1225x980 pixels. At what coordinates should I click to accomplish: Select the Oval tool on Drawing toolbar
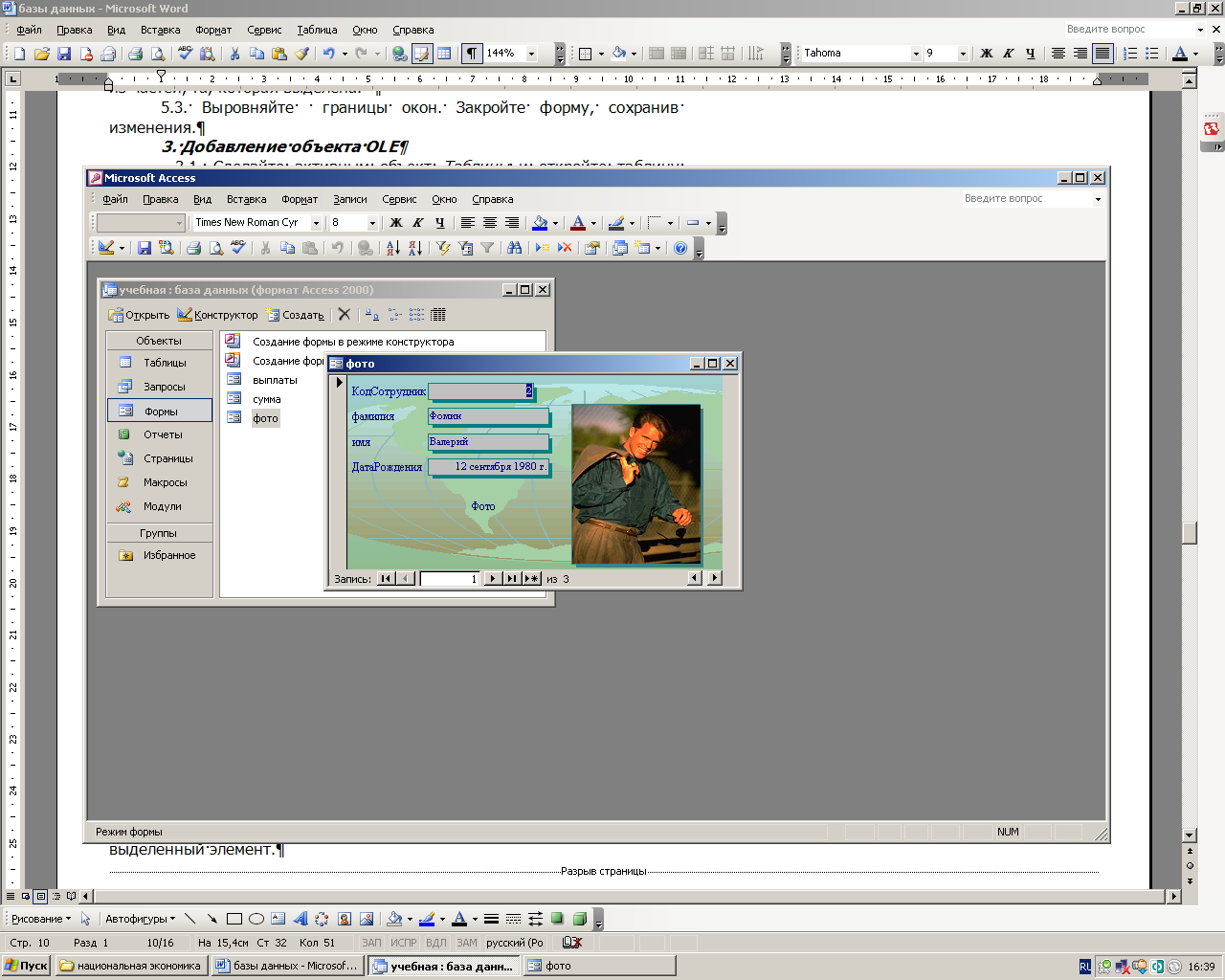coord(256,919)
